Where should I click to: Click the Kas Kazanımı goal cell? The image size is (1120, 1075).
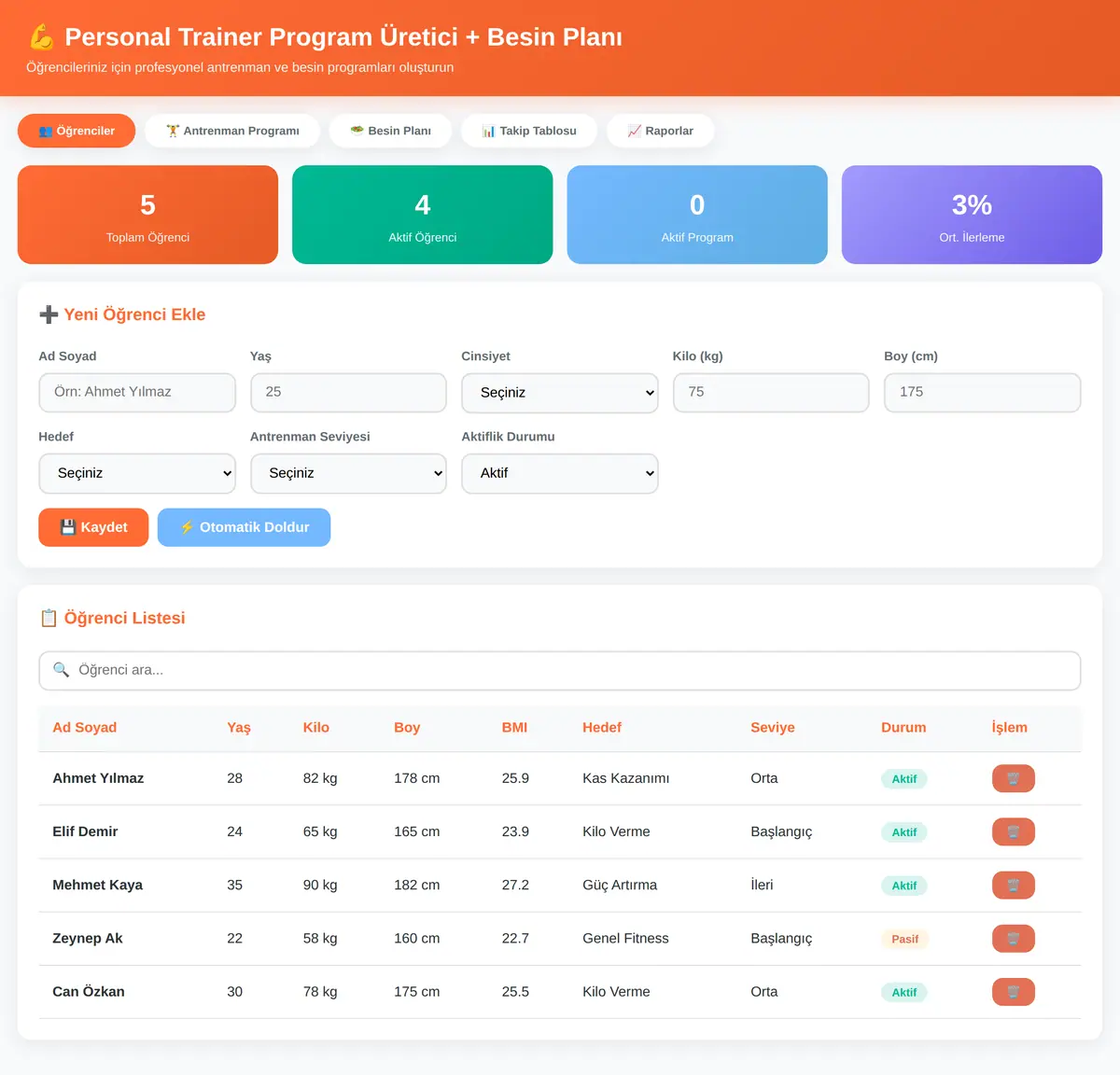pyautogui.click(x=625, y=778)
